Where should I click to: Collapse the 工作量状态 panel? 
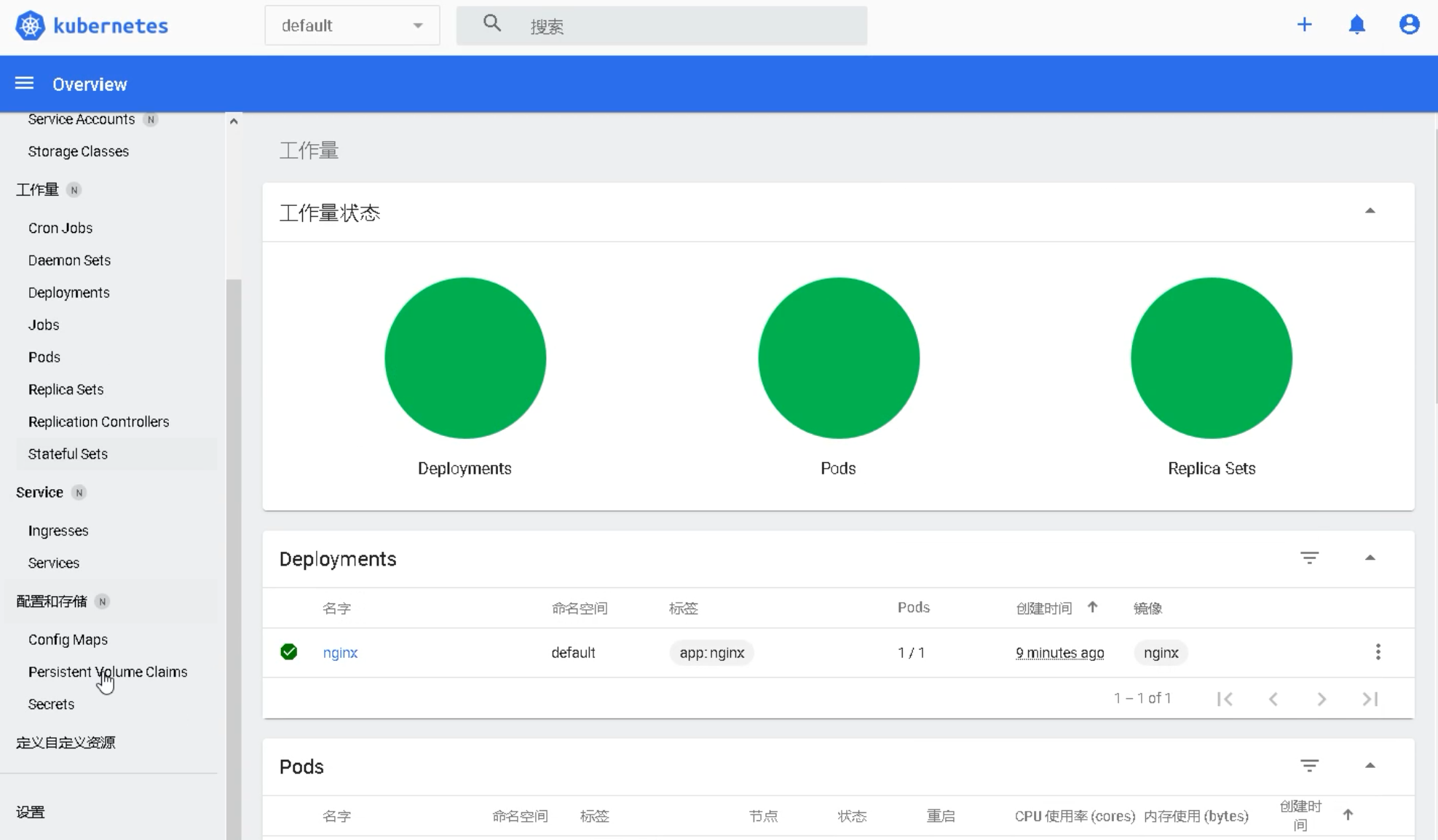coord(1370,211)
